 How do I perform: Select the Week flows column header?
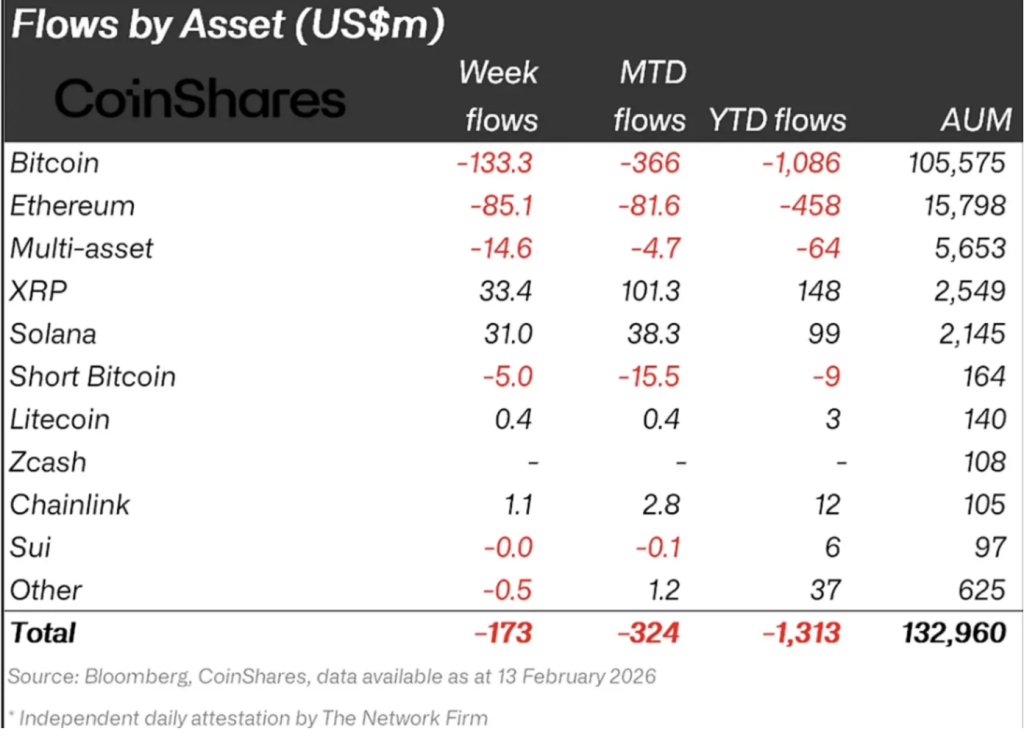click(500, 96)
